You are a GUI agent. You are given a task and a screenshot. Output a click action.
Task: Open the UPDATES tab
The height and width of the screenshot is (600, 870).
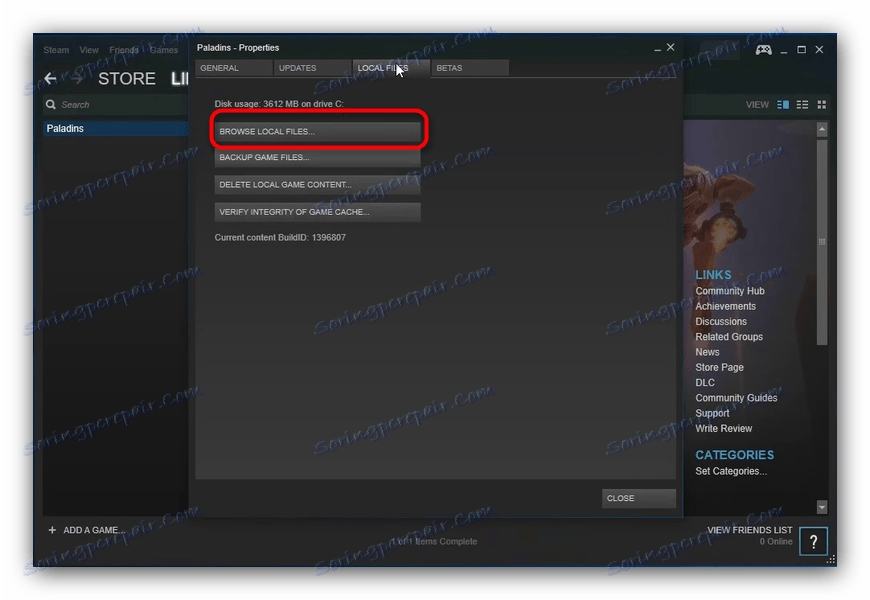(x=312, y=68)
